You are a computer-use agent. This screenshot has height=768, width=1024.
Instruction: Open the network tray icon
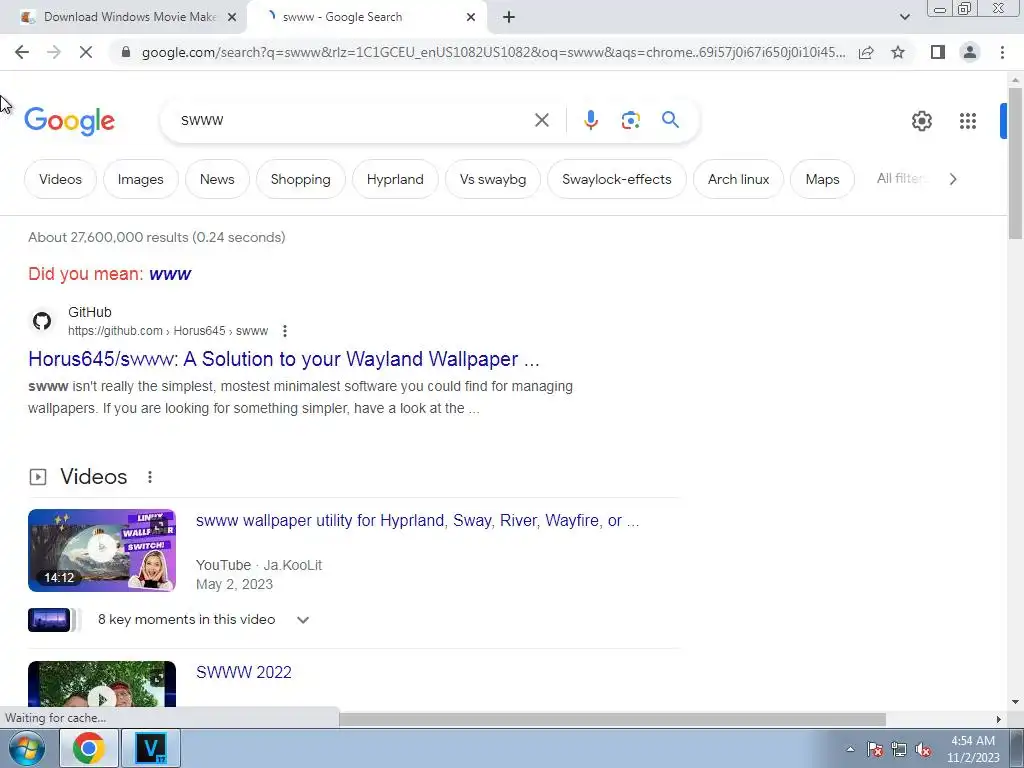coord(899,749)
